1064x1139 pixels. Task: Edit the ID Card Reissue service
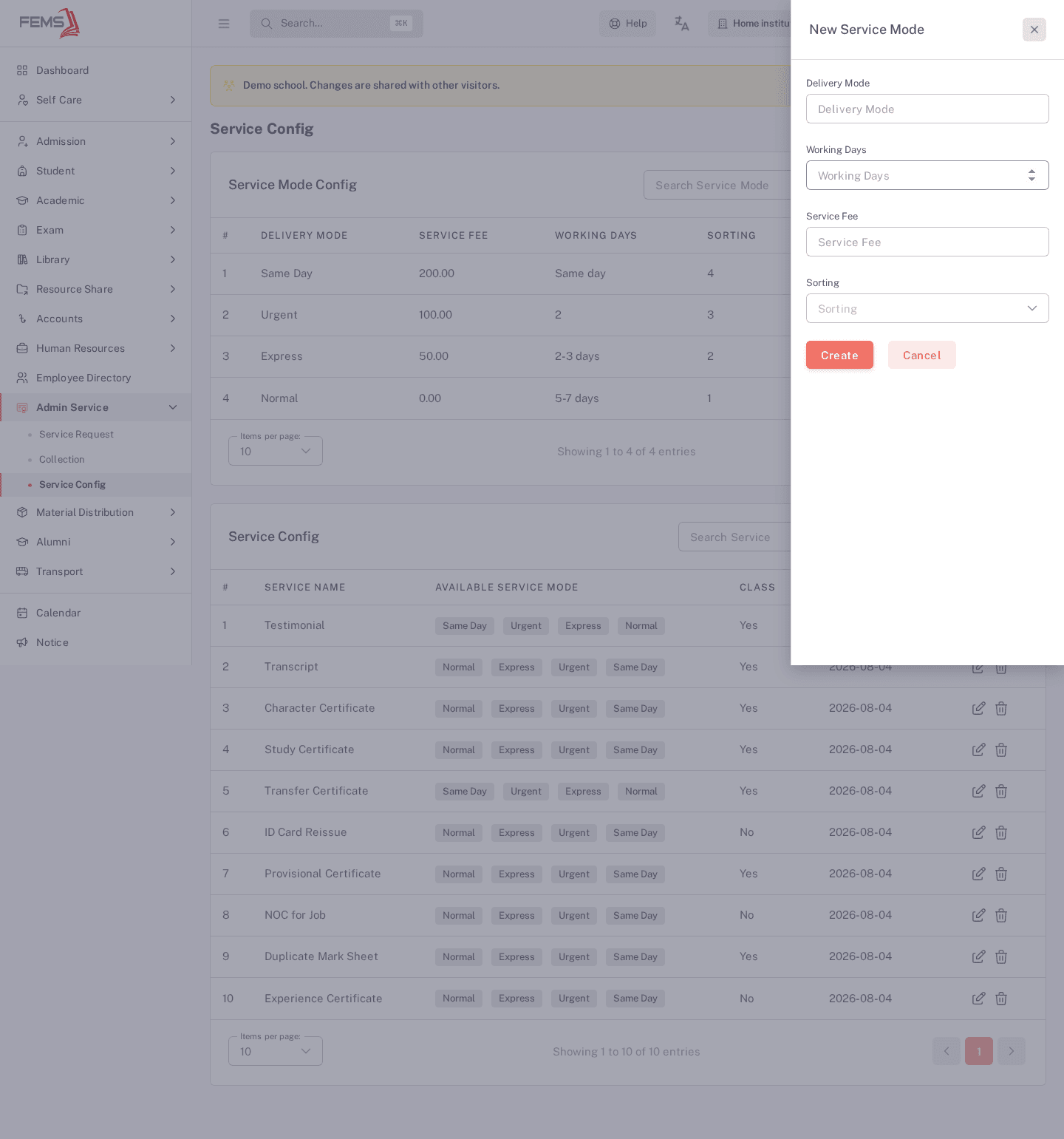pos(978,832)
